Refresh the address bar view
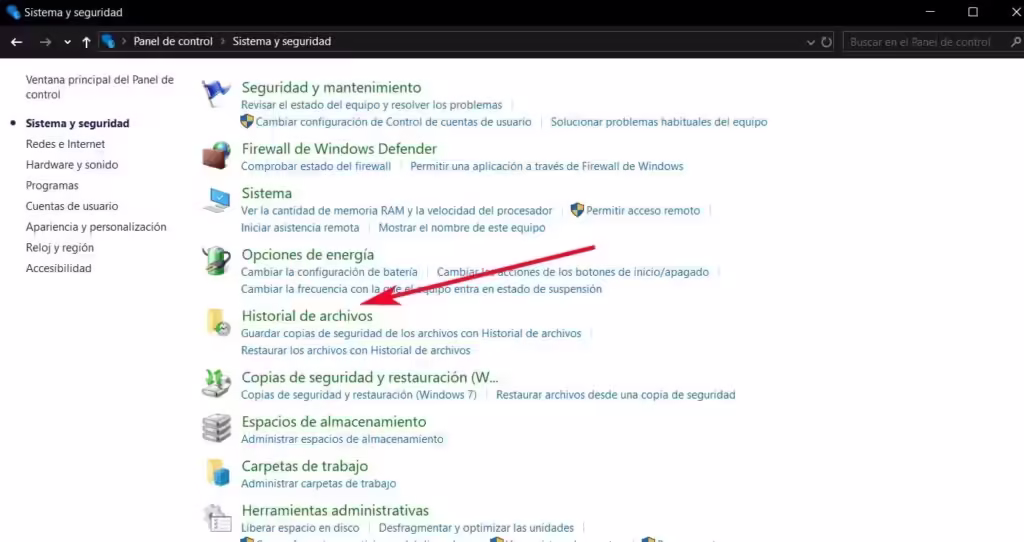Image resolution: width=1024 pixels, height=542 pixels. tap(827, 42)
